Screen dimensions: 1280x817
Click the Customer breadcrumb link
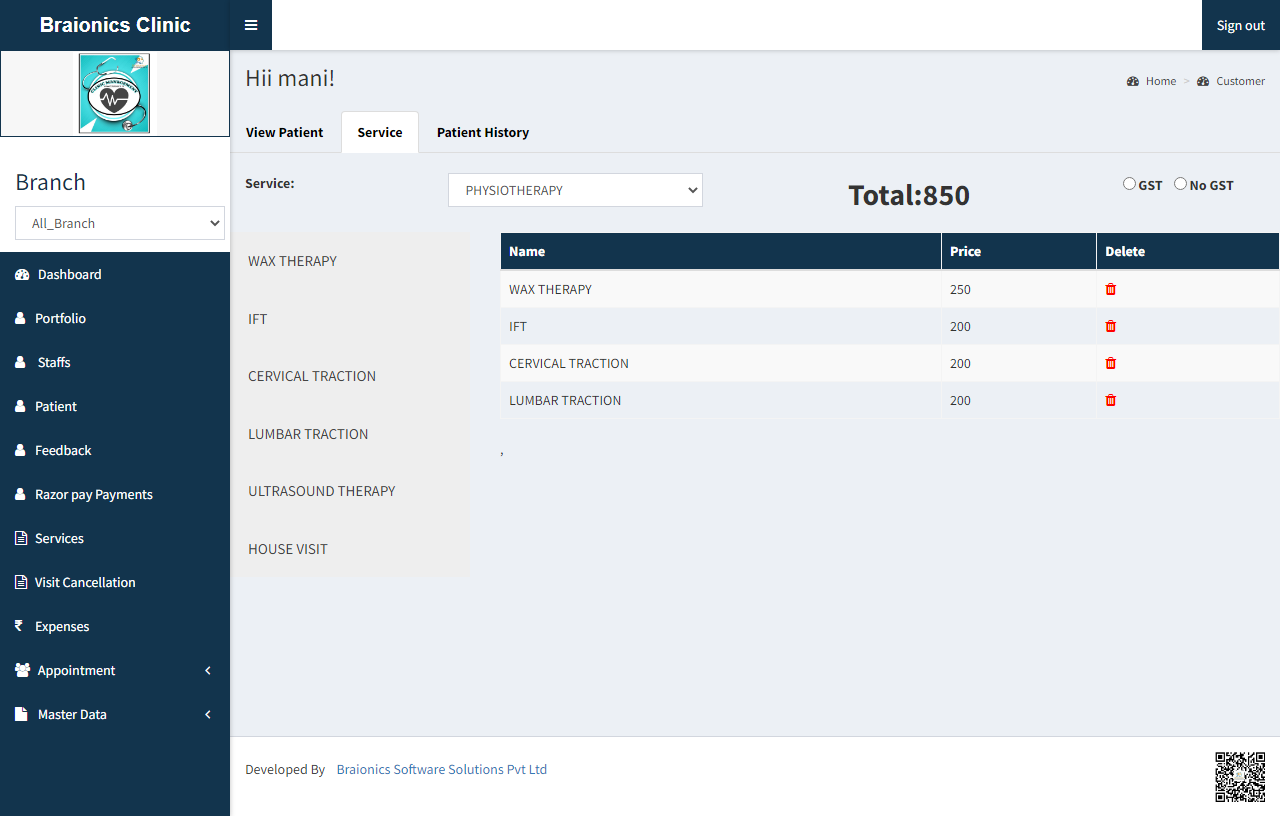click(x=1241, y=81)
